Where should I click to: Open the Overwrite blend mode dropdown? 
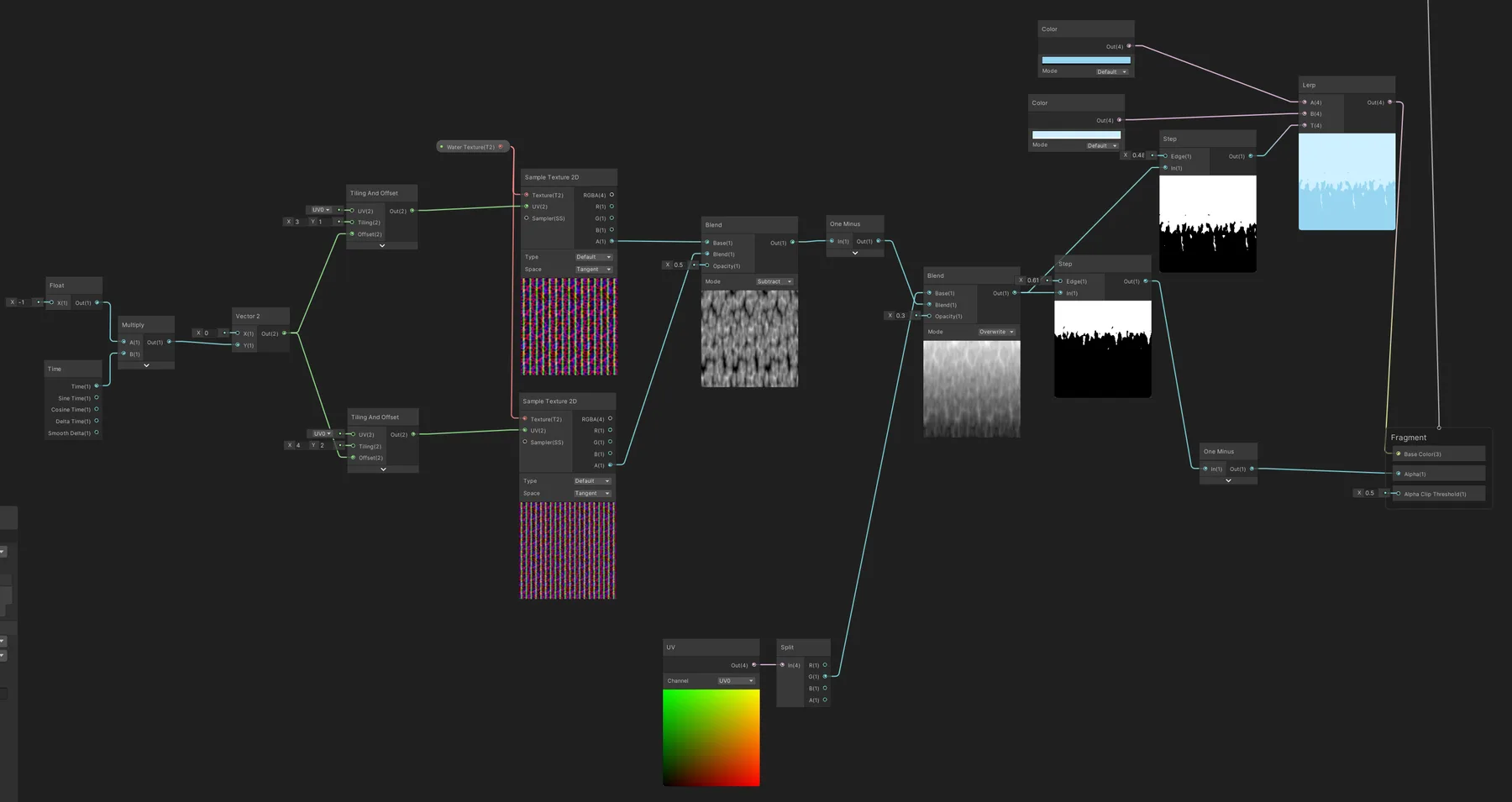click(996, 332)
